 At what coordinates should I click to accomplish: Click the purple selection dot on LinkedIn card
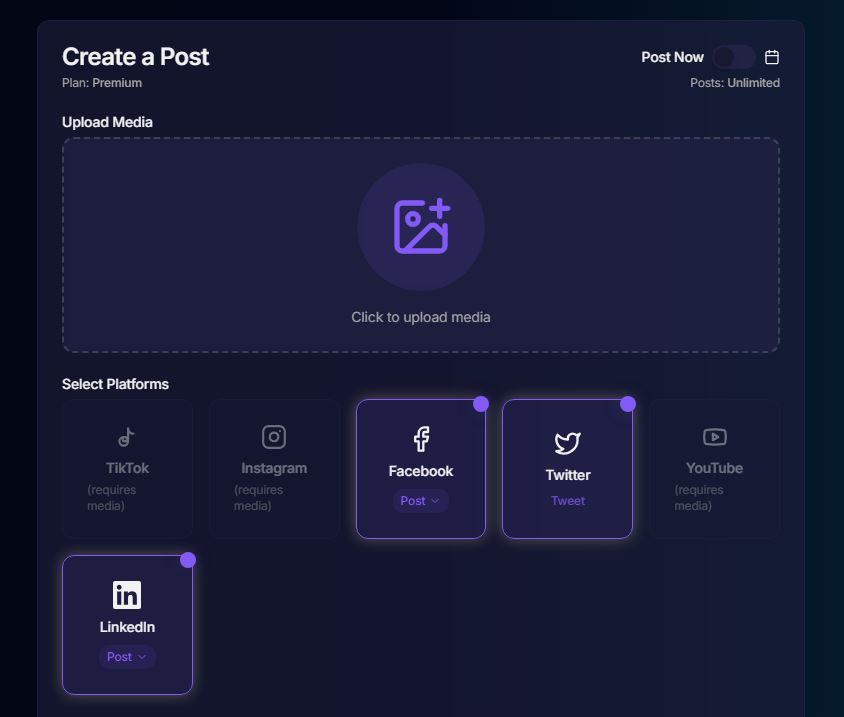pyautogui.click(x=187, y=561)
